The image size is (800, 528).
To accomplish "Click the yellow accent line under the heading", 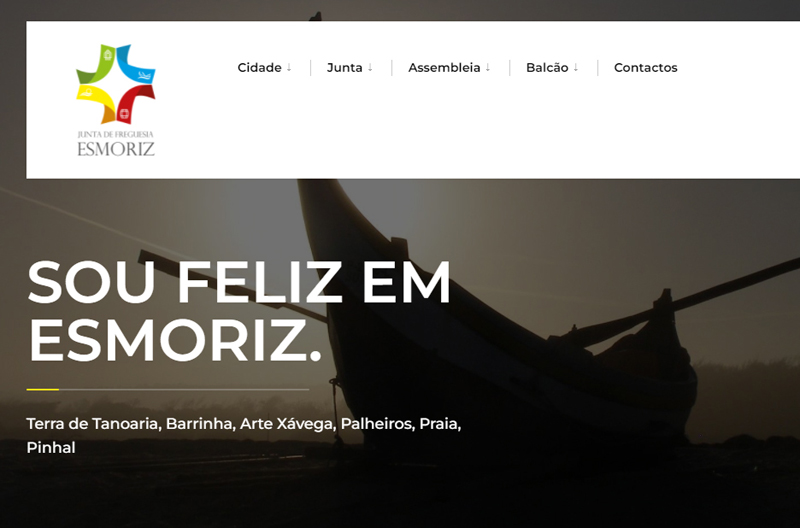I will click(43, 389).
